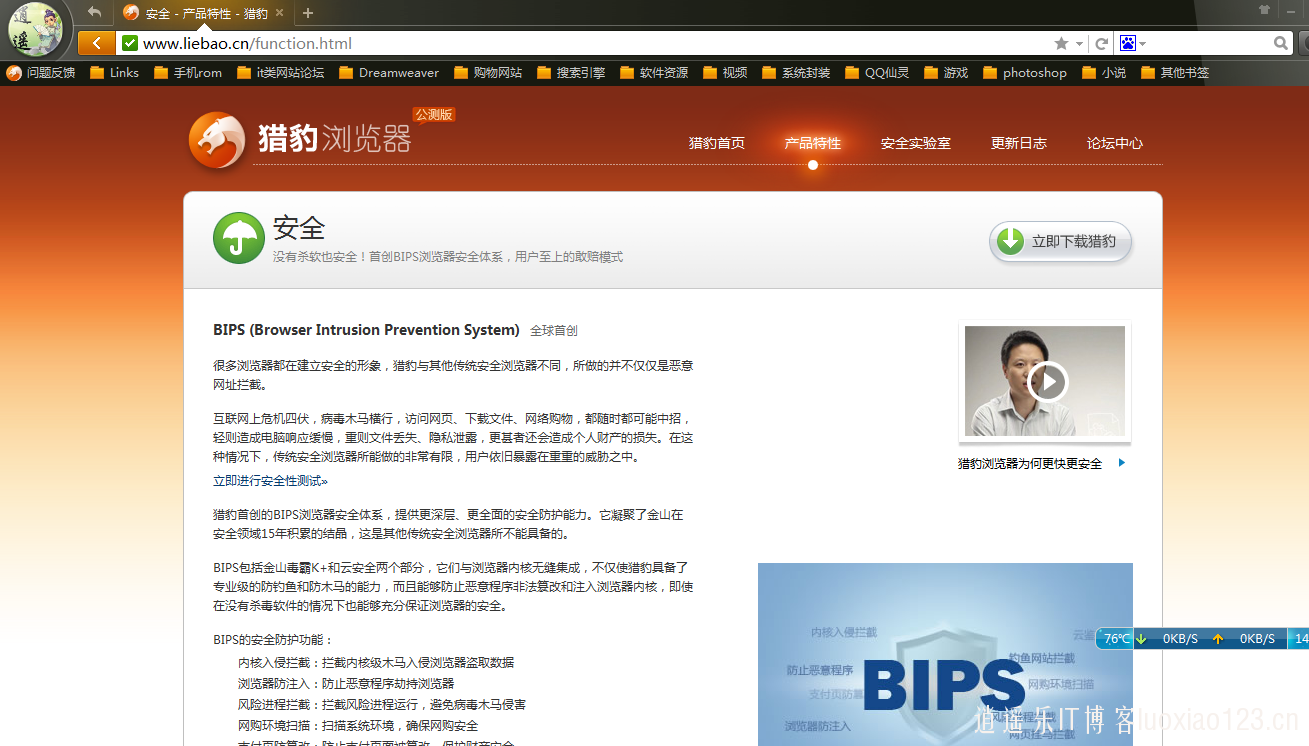Open the QQ仙灵 bookmark folder
The width and height of the screenshot is (1309, 746).
877,72
